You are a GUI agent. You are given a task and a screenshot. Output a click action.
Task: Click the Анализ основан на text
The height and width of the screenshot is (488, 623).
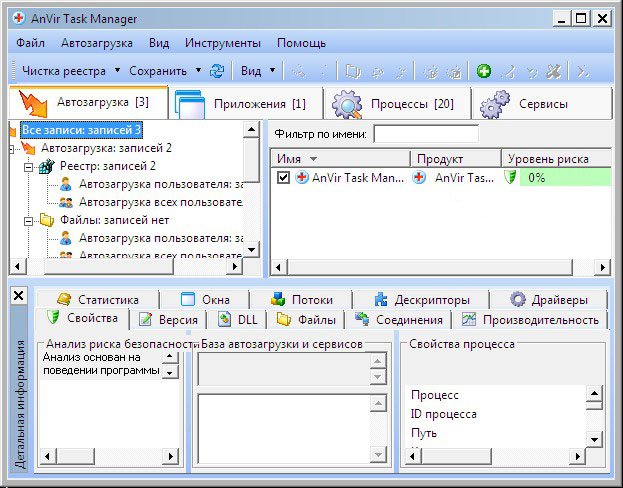point(91,357)
